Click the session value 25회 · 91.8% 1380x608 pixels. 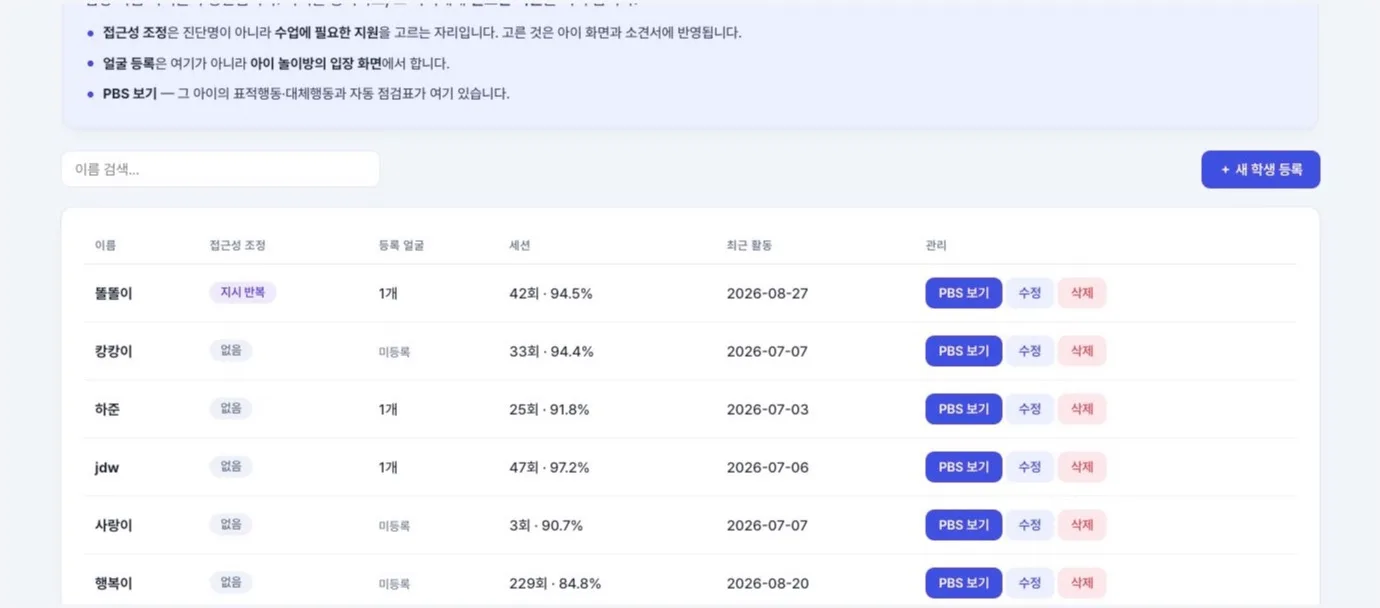point(549,409)
